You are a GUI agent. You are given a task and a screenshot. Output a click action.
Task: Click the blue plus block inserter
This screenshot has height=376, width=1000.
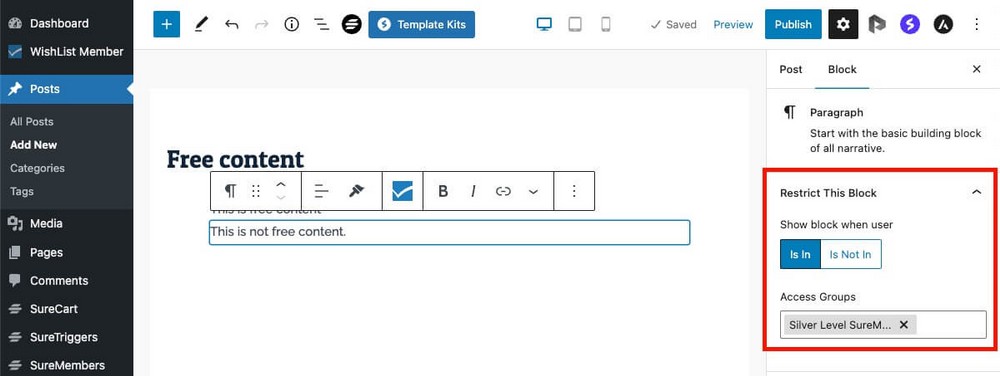[x=166, y=24]
